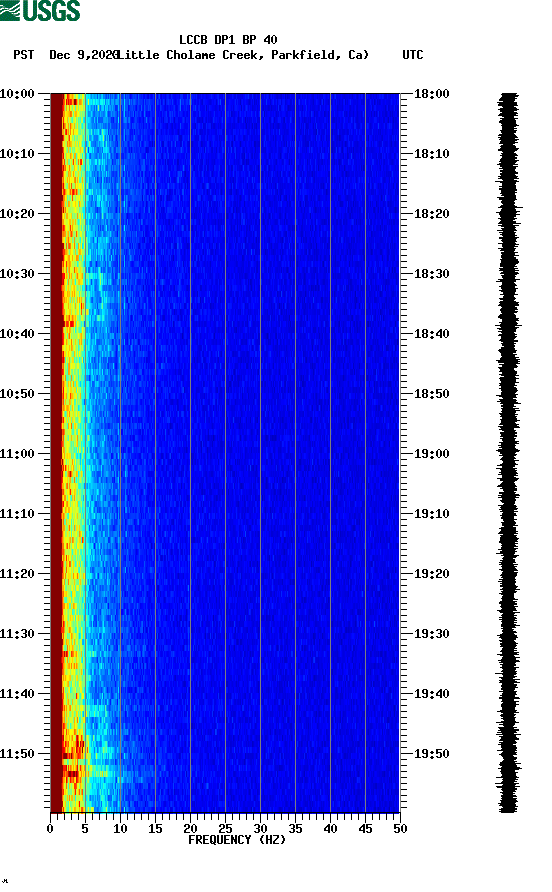Click the 19:30 UTC time label
This screenshot has width=552, height=892.
click(x=431, y=634)
